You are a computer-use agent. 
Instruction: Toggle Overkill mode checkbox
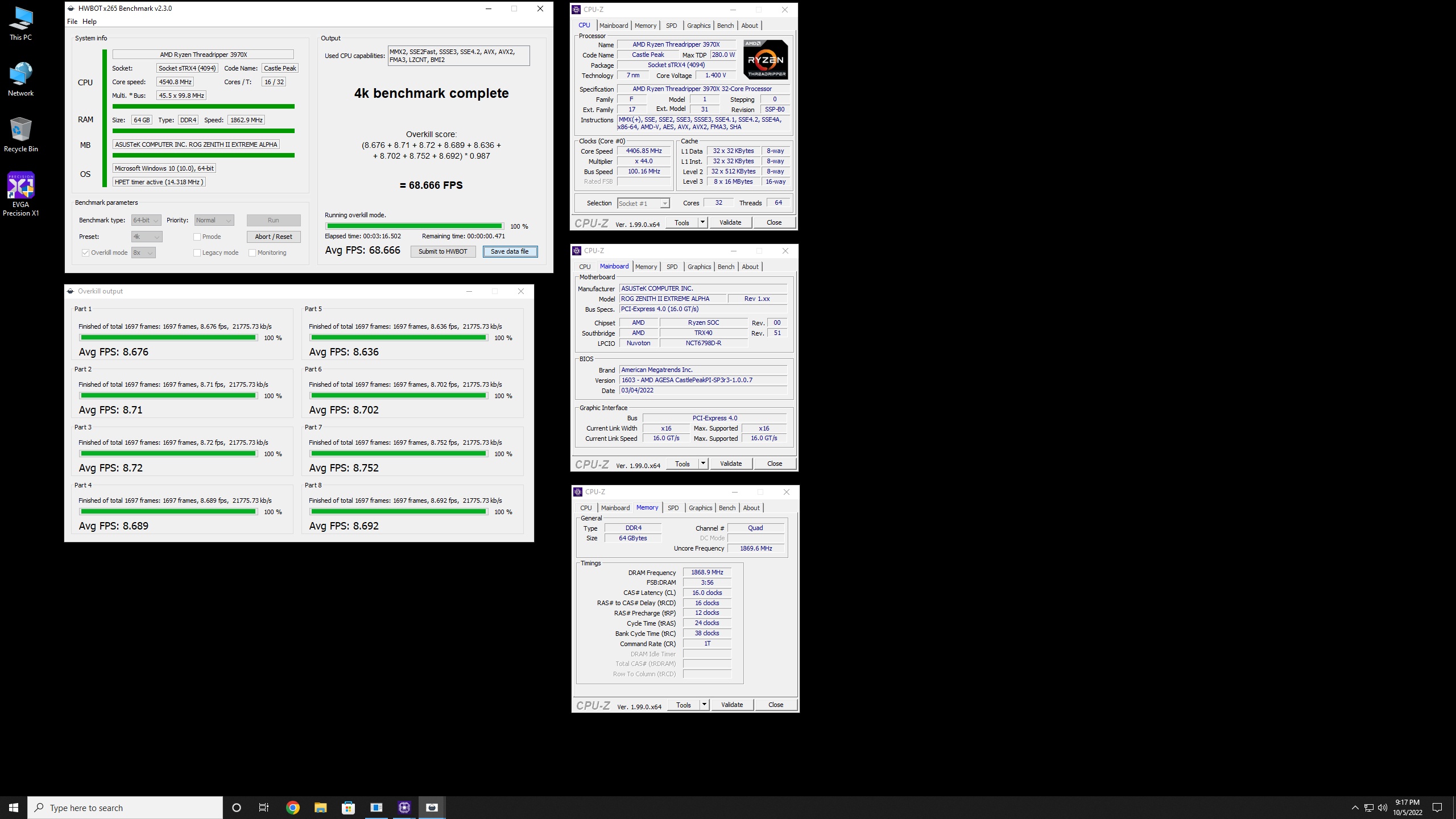tap(85, 253)
